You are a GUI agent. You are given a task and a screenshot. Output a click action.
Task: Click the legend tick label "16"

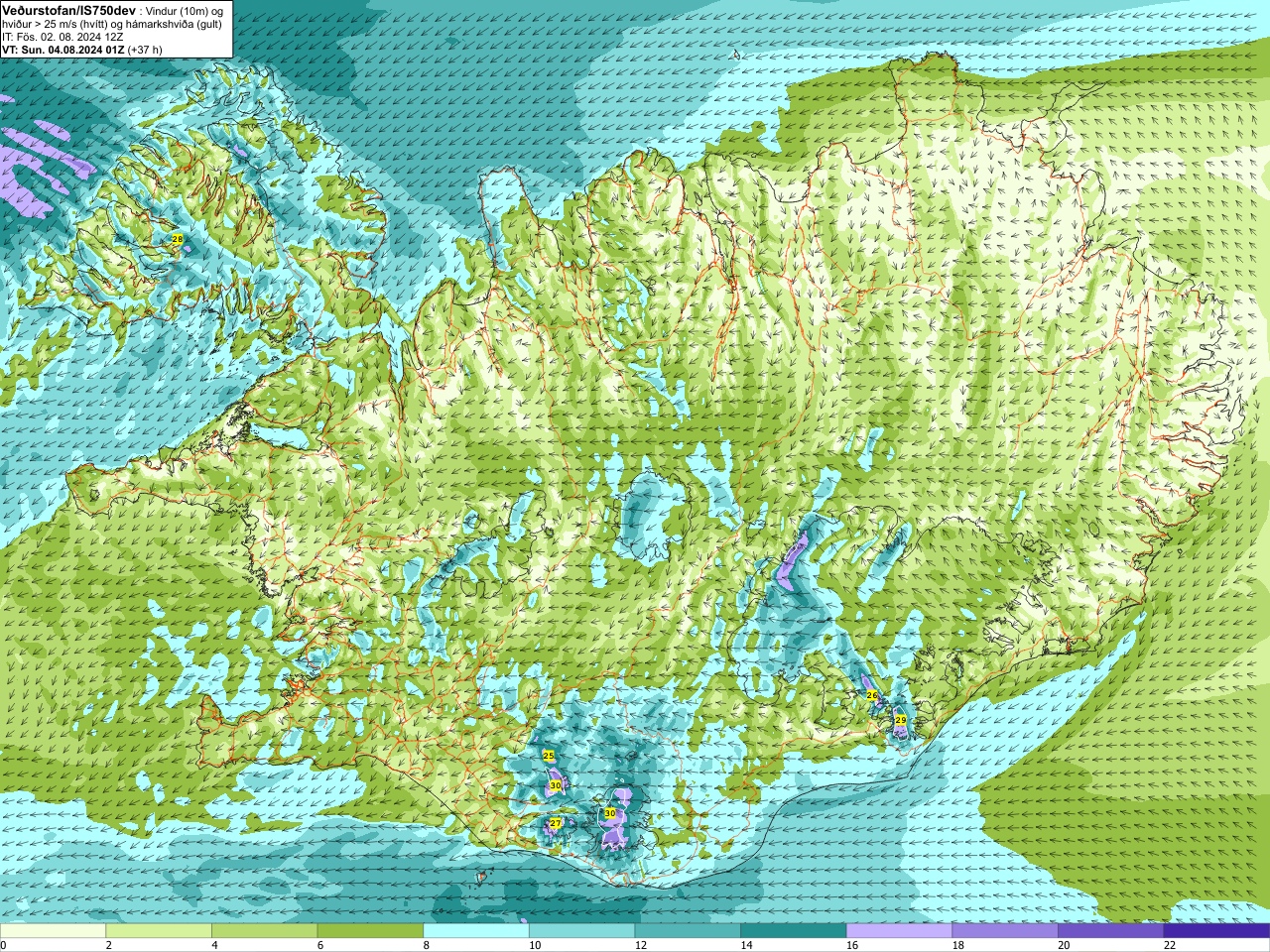point(852,945)
